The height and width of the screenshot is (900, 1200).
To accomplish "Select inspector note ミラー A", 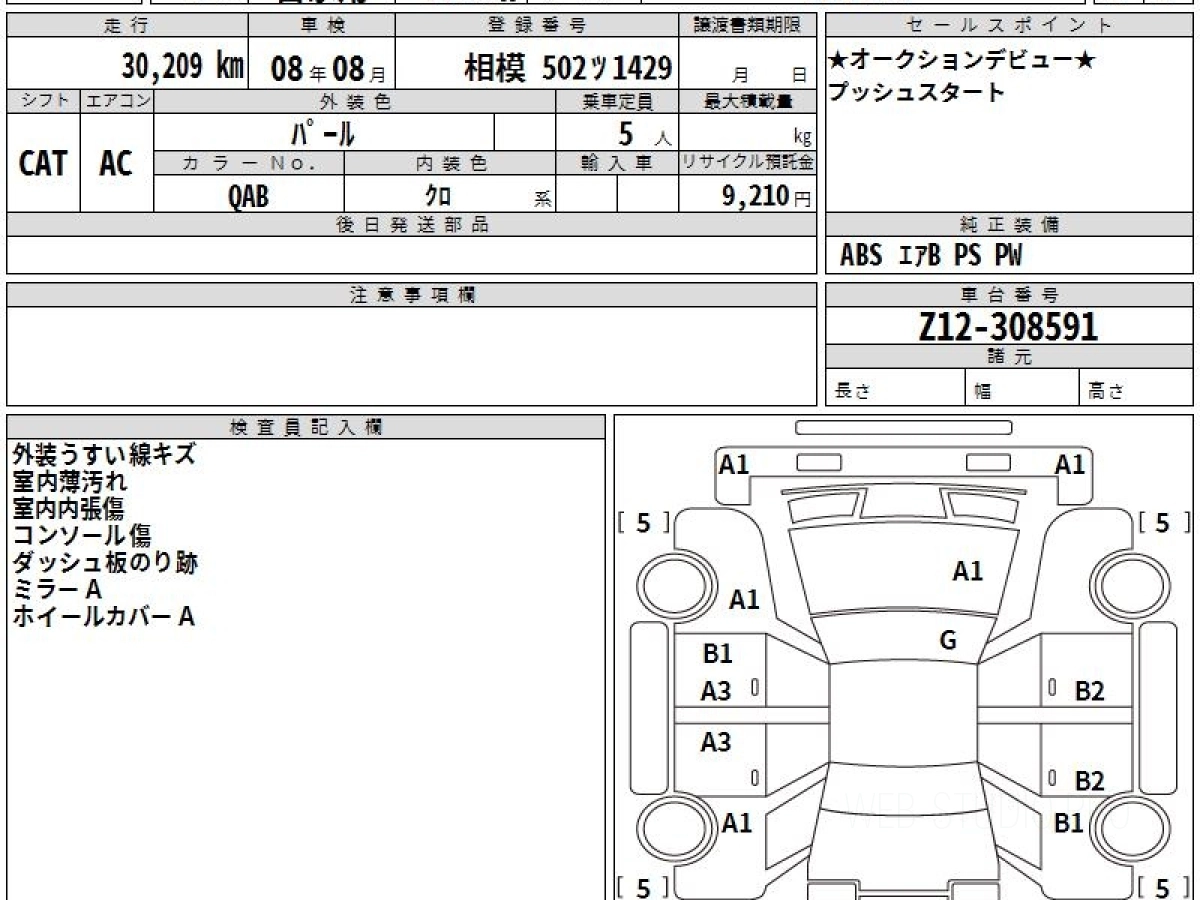I will pos(57,590).
